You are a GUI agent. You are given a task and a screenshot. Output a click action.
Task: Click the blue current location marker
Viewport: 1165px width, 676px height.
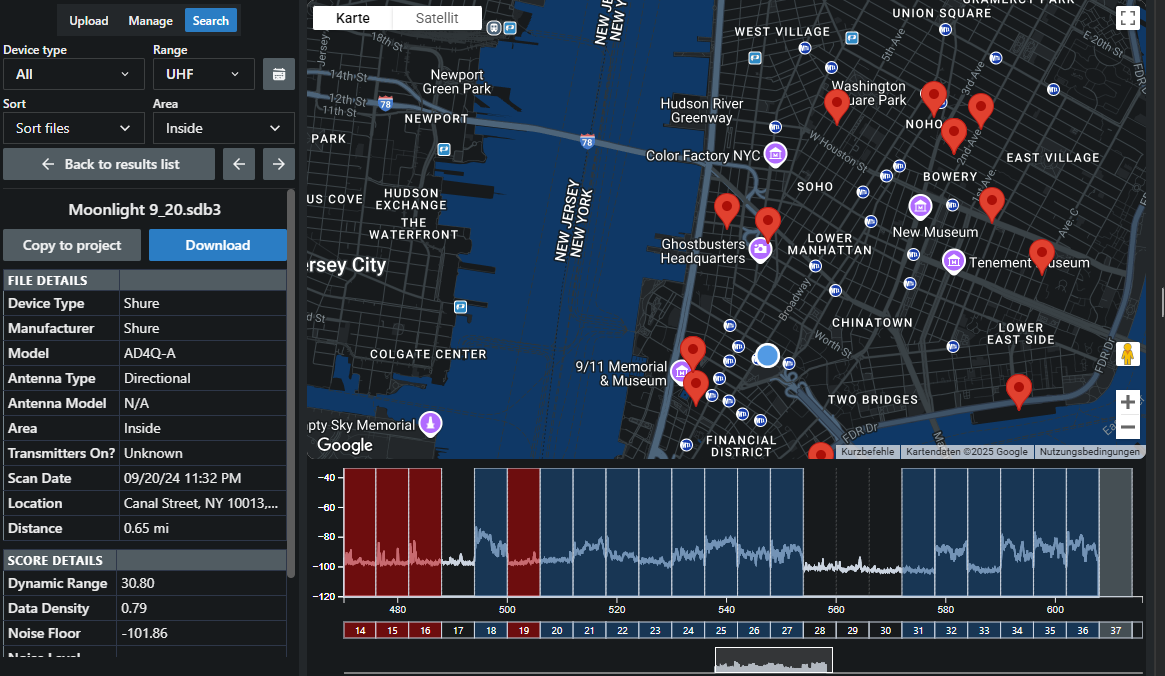tap(767, 355)
